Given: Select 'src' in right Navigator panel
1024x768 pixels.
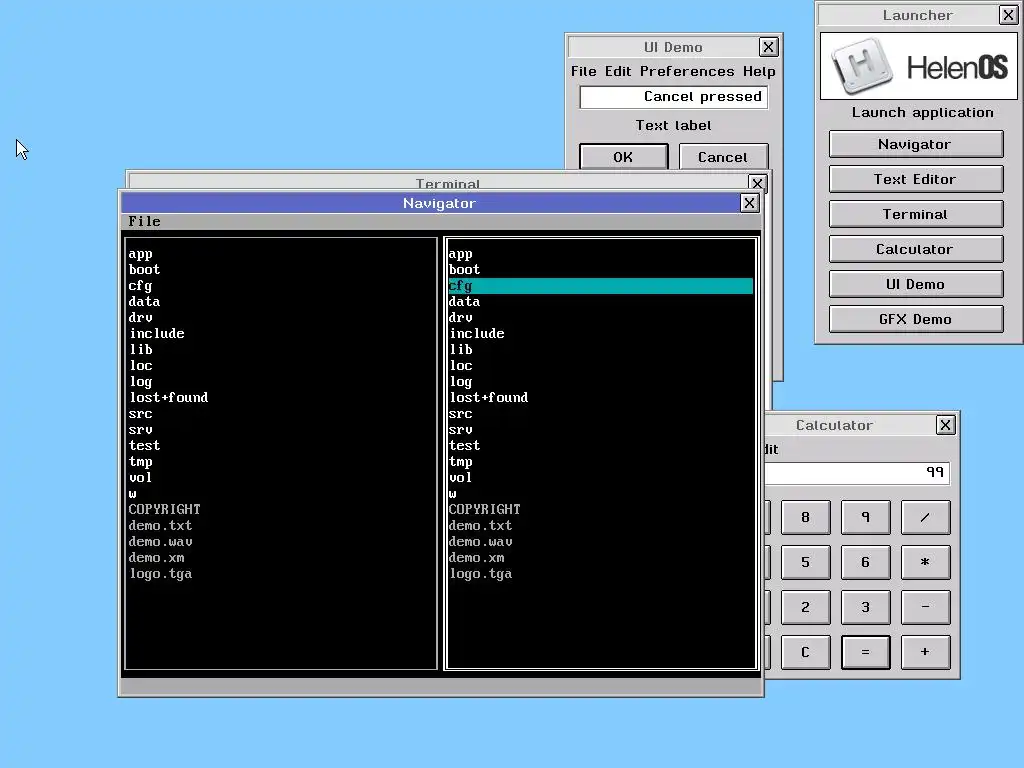Looking at the screenshot, I should point(601,414).
